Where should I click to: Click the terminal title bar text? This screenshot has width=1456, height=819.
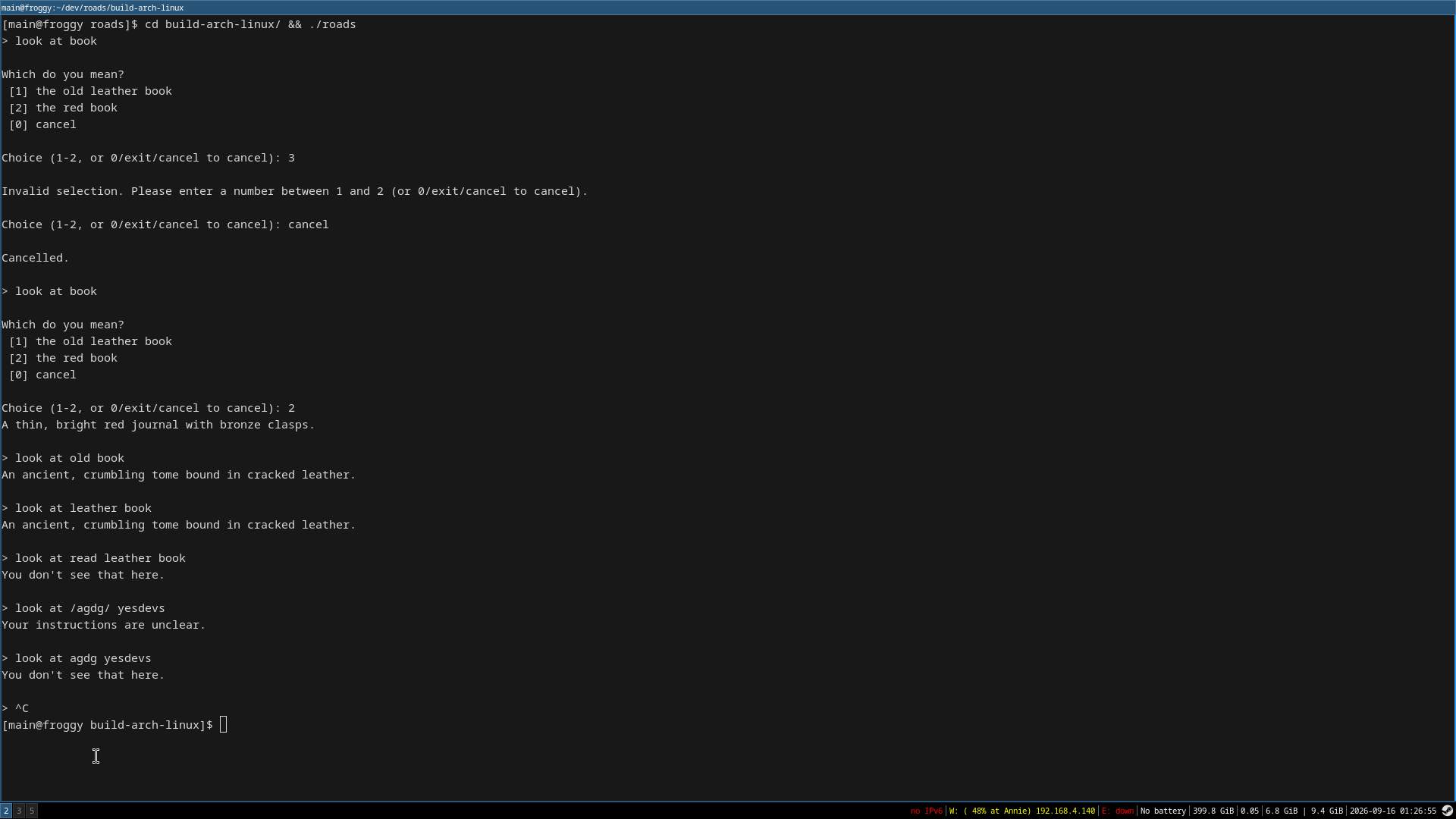(x=93, y=8)
